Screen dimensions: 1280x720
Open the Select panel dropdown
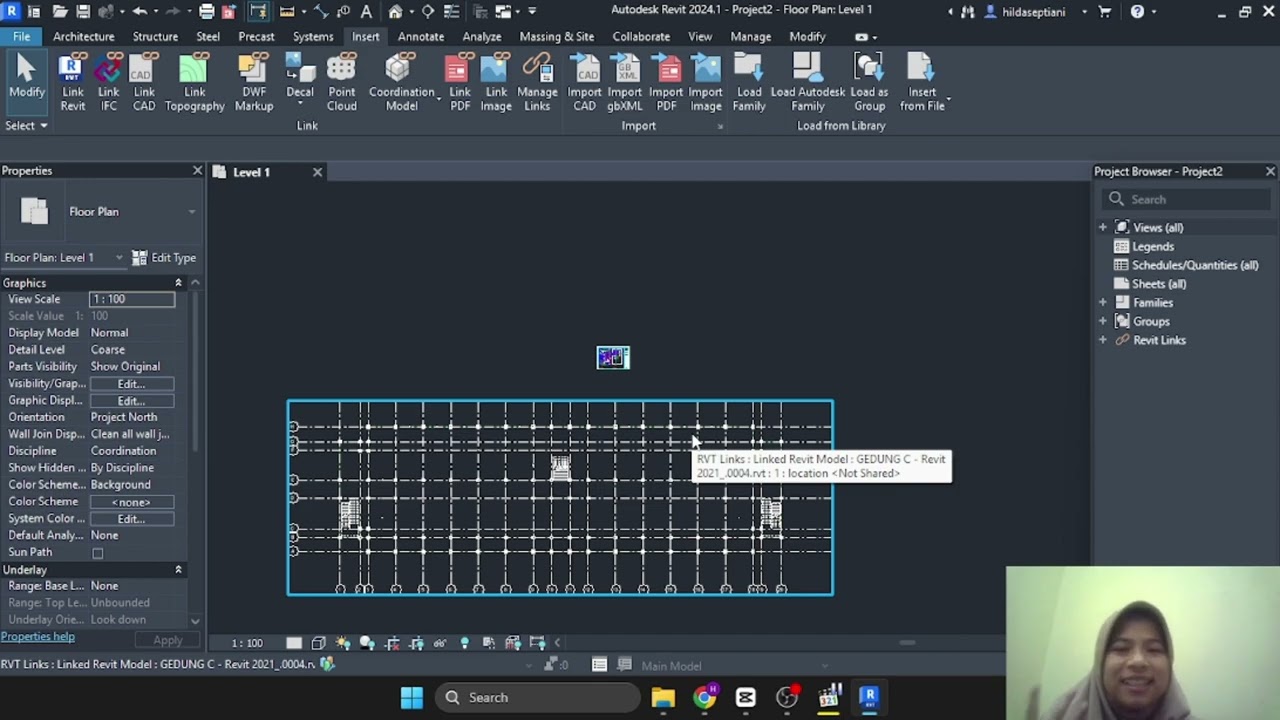point(26,126)
